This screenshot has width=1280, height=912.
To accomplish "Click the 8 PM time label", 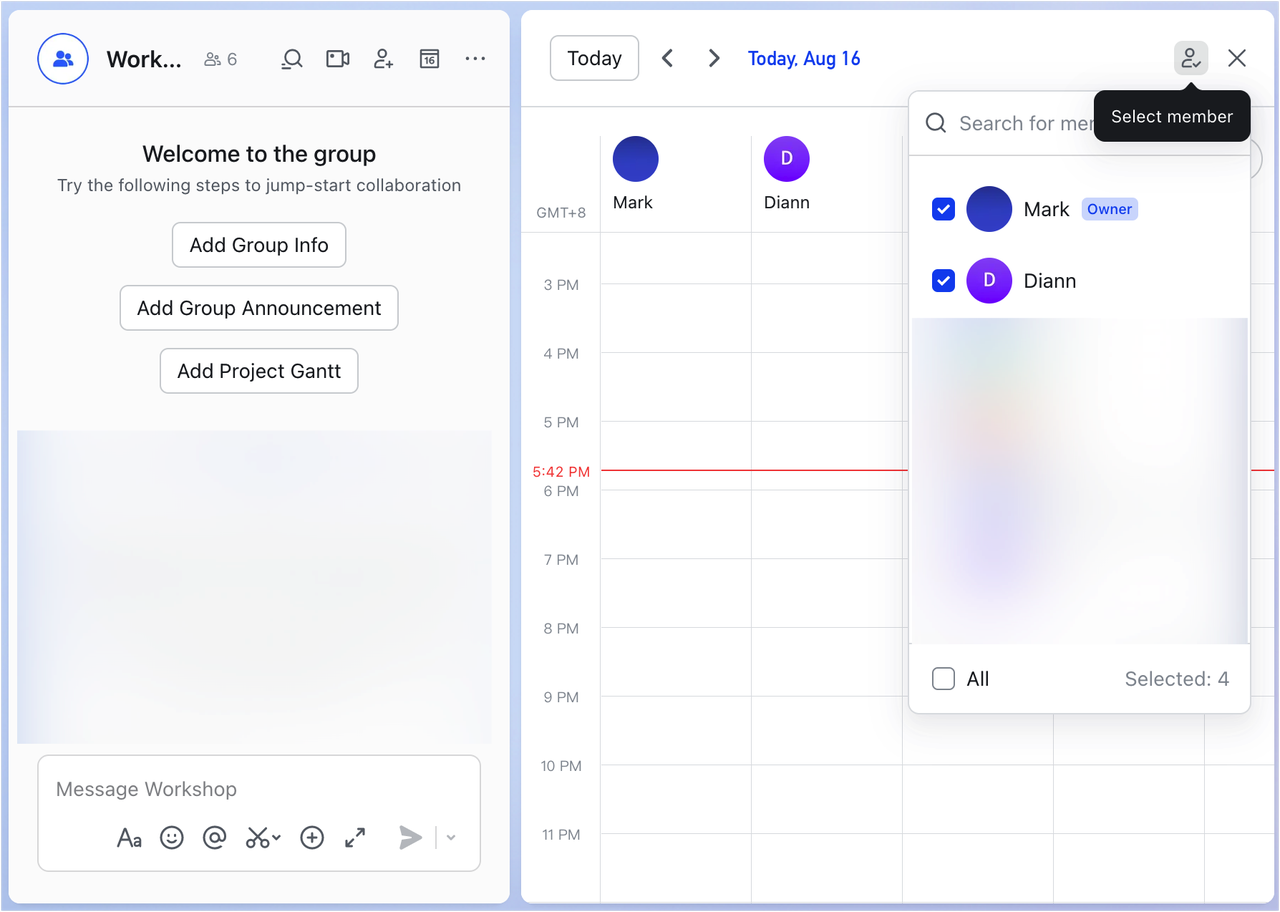I will 561,628.
